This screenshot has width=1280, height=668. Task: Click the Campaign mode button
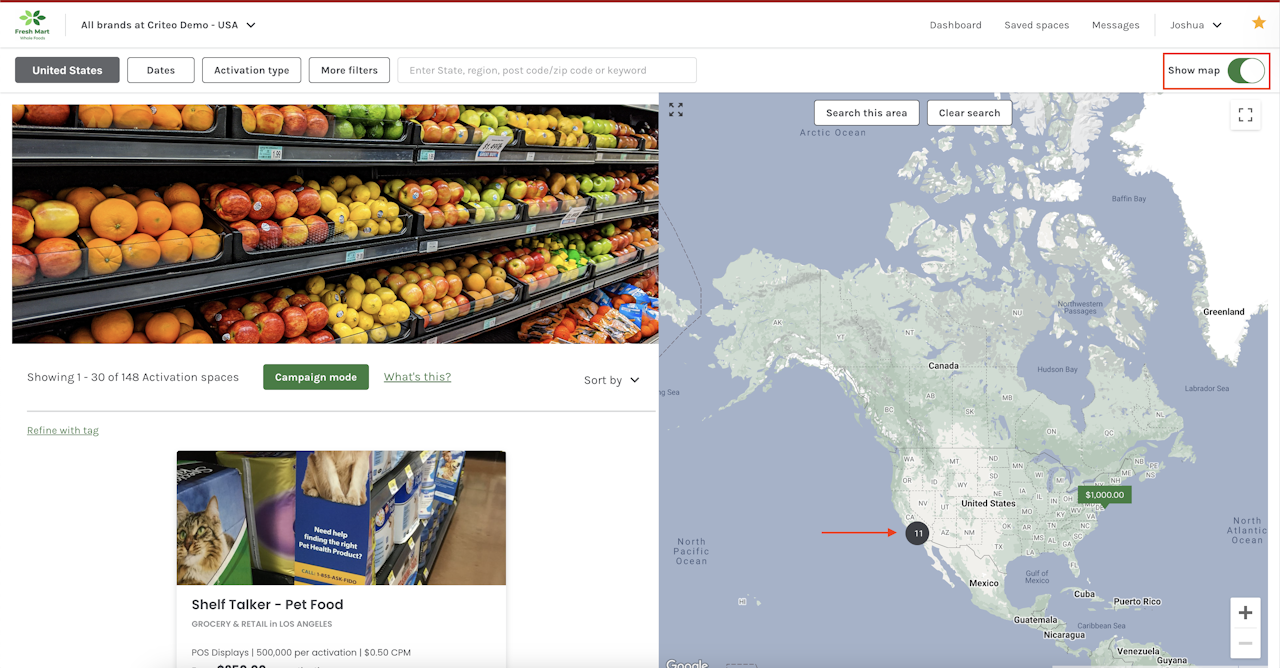tap(316, 377)
